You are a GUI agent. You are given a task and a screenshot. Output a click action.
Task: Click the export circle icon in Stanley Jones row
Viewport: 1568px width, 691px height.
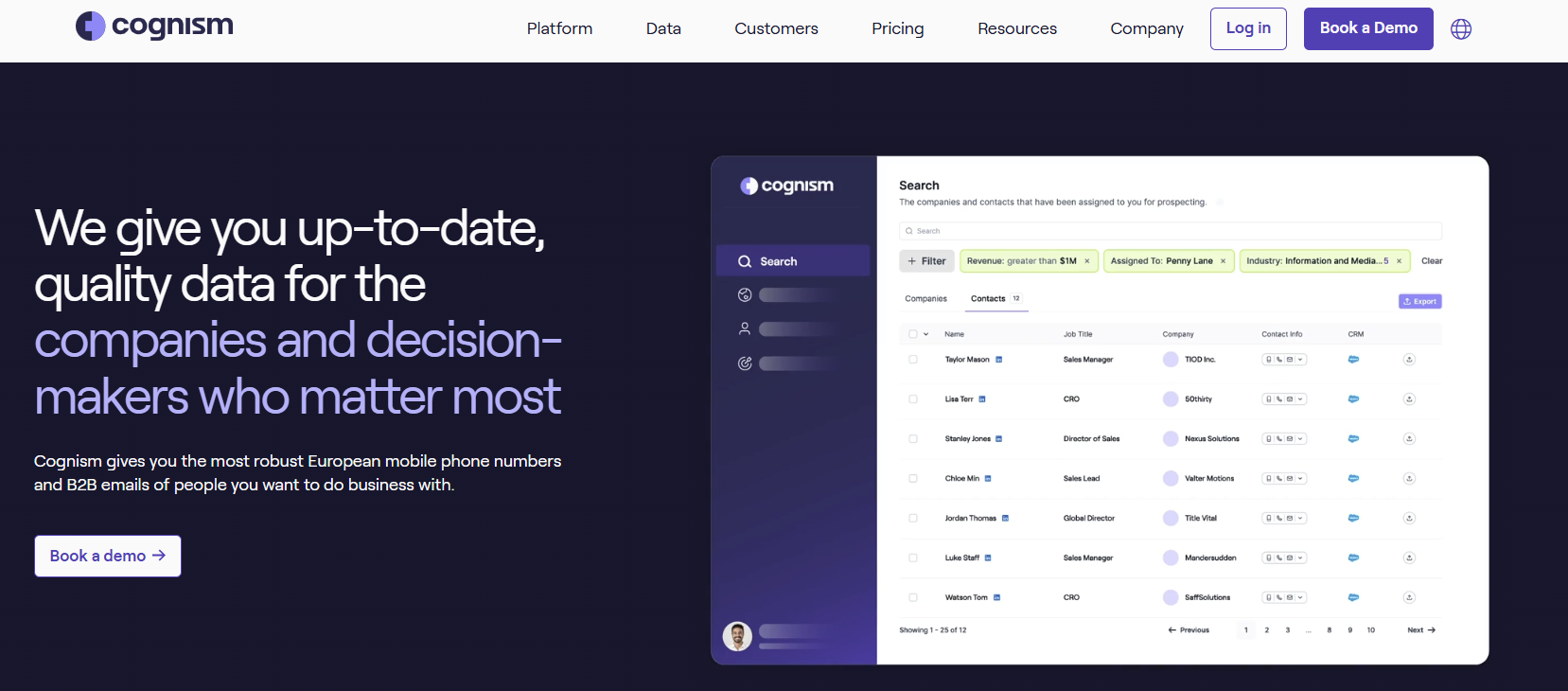tap(1409, 439)
